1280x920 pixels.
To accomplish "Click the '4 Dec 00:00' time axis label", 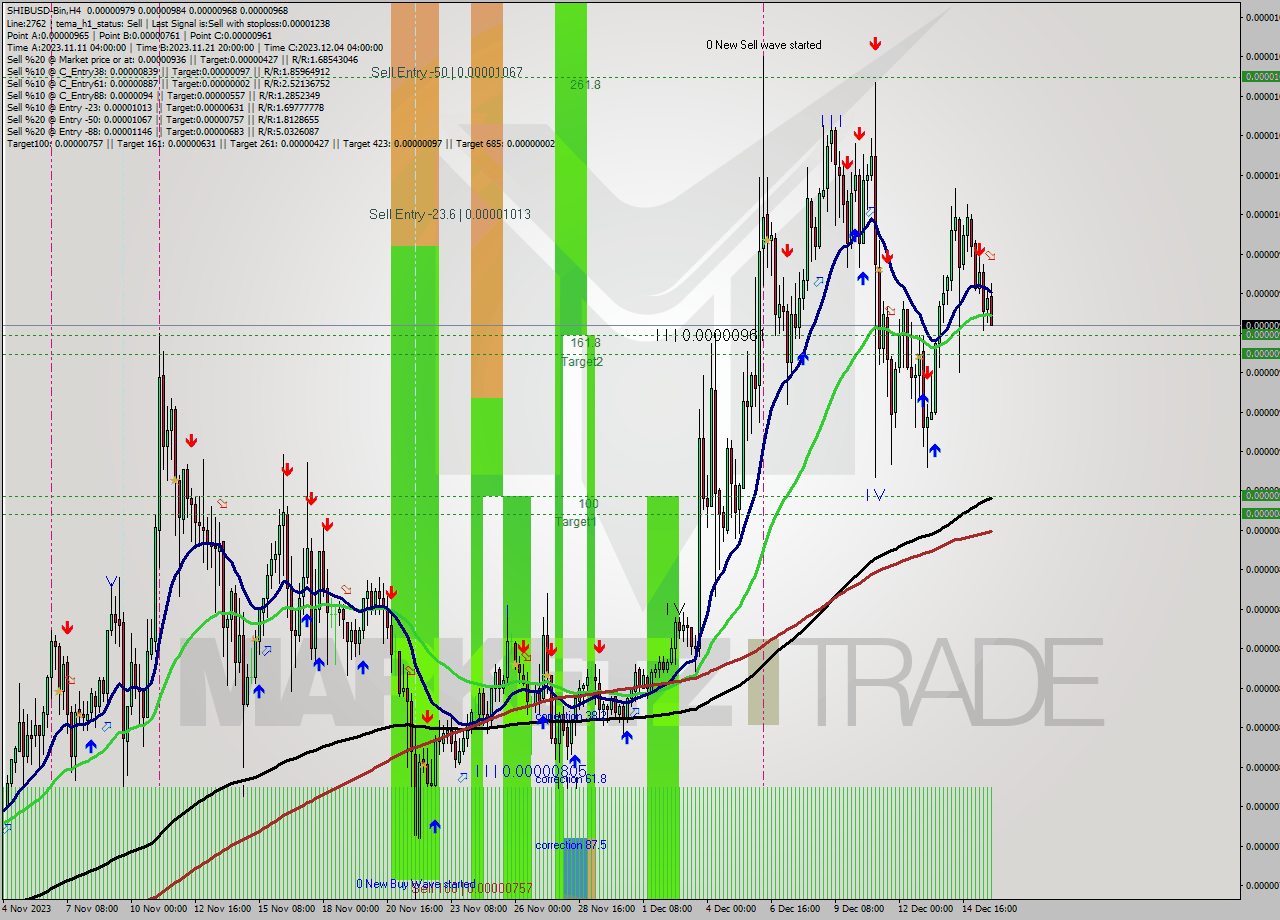I will (x=731, y=909).
